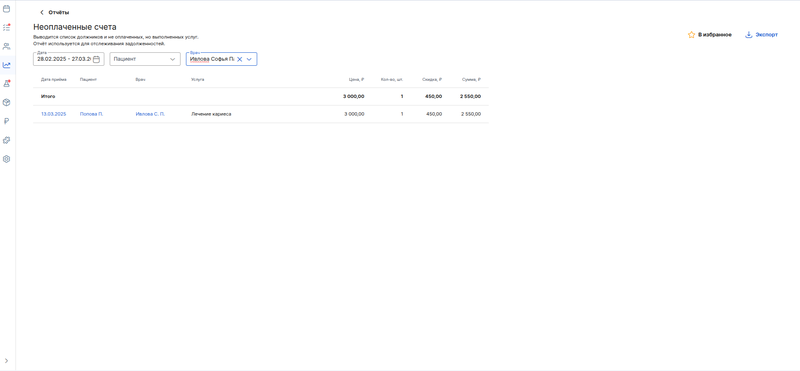Click the star icon for favorites
Image resolution: width=800 pixels, height=371 pixels.
click(x=691, y=35)
